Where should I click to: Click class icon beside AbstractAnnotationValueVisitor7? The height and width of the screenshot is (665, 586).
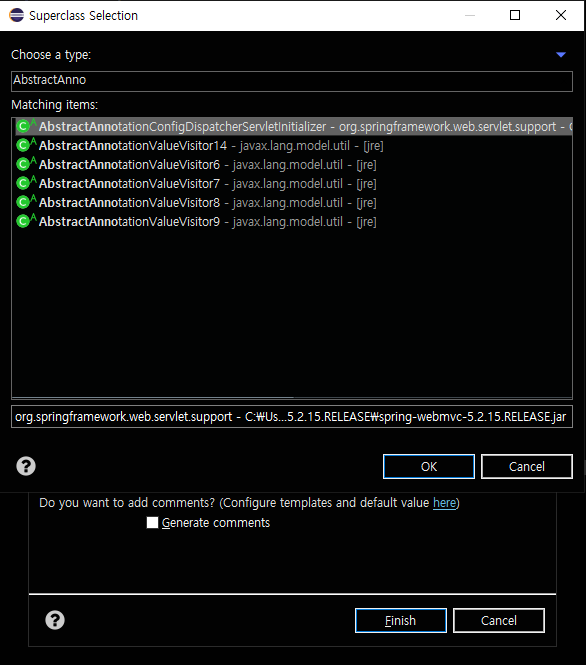26,183
